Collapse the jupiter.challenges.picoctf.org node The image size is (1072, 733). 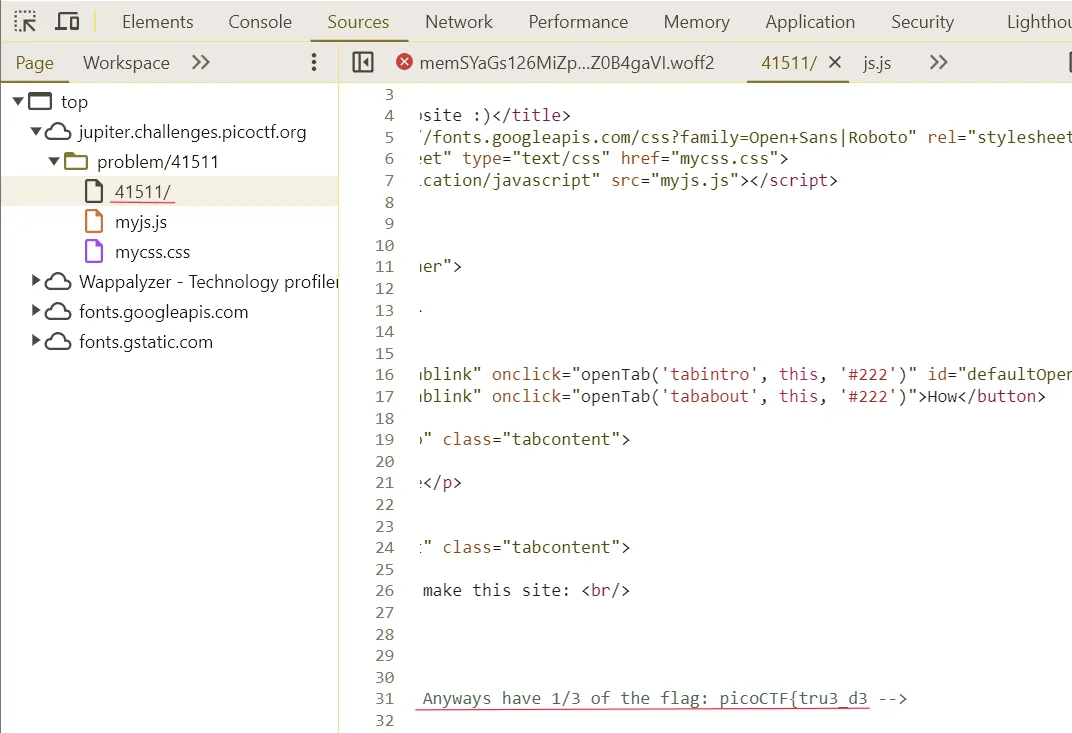coord(36,131)
